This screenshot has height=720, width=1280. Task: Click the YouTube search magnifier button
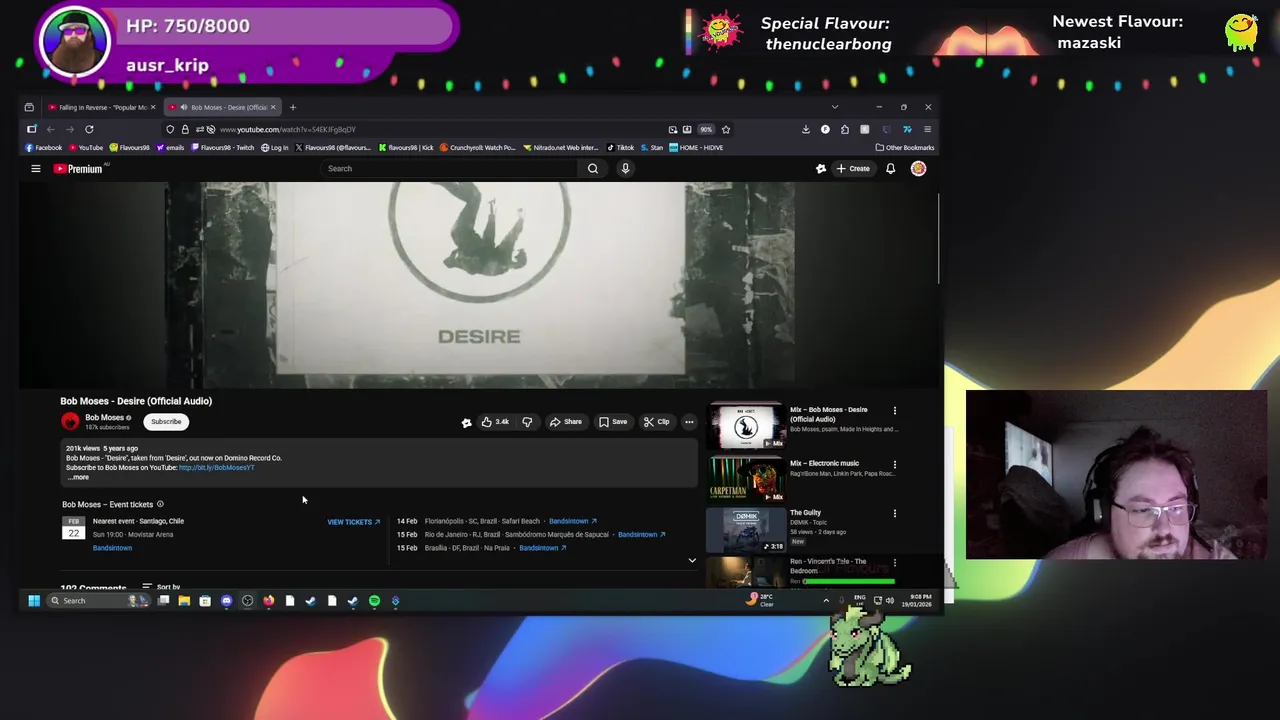pyautogui.click(x=593, y=169)
